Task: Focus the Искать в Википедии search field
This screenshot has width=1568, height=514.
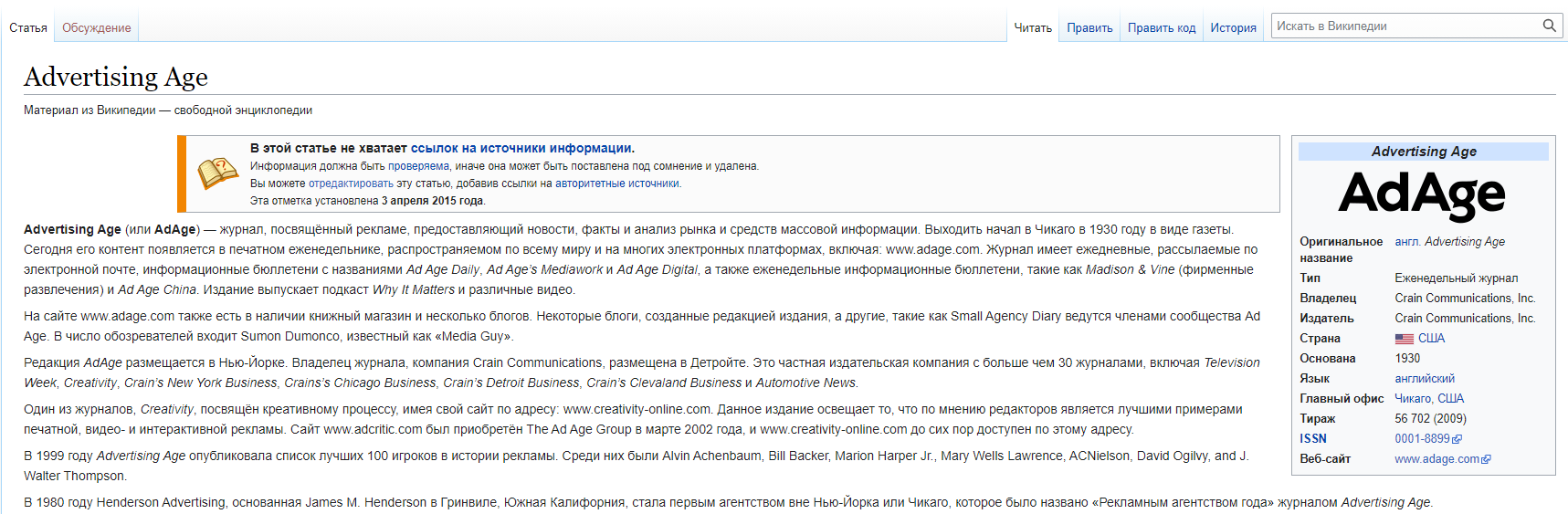Action: [1405, 26]
